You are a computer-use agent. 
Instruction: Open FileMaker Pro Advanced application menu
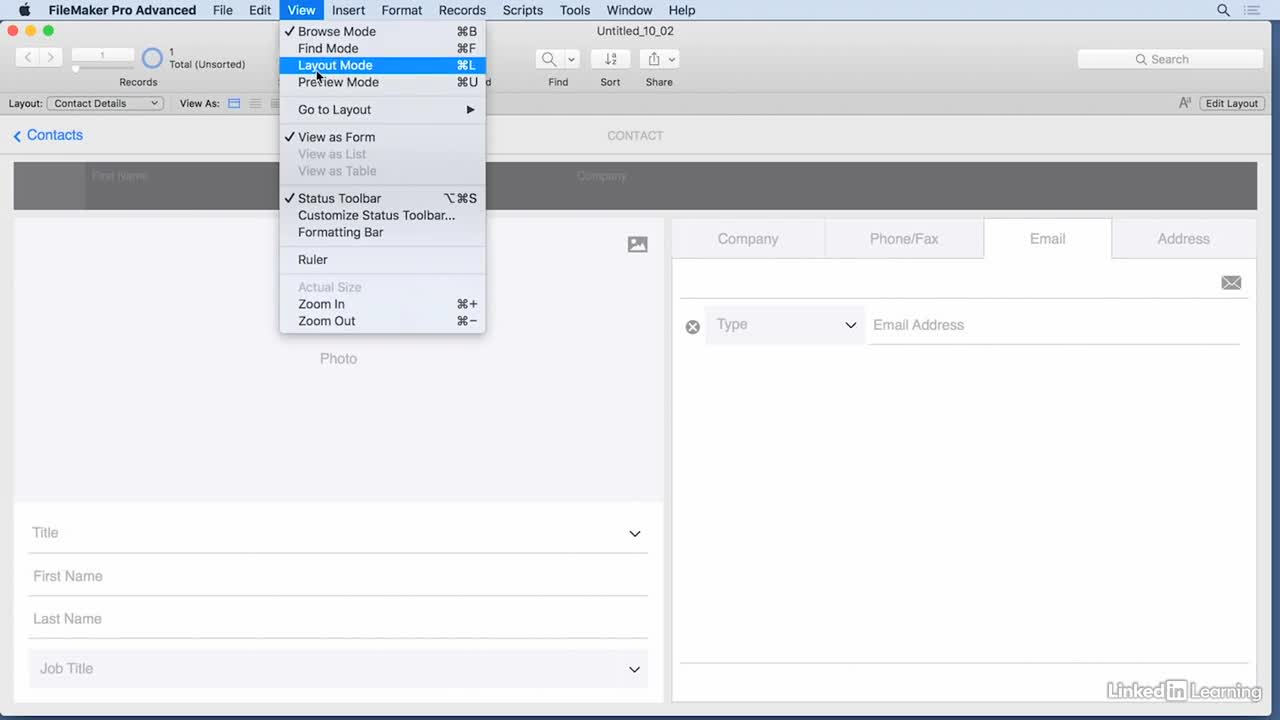122,10
